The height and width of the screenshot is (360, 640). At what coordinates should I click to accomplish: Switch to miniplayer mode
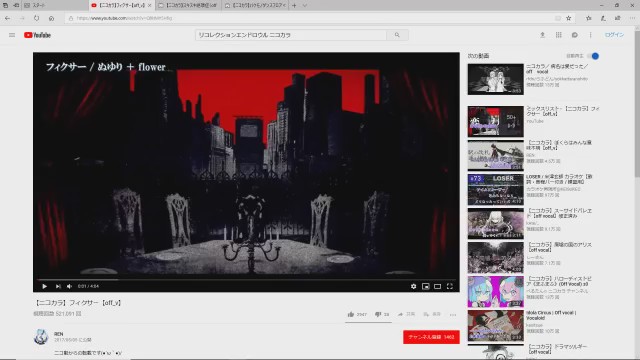pyautogui.click(x=426, y=287)
